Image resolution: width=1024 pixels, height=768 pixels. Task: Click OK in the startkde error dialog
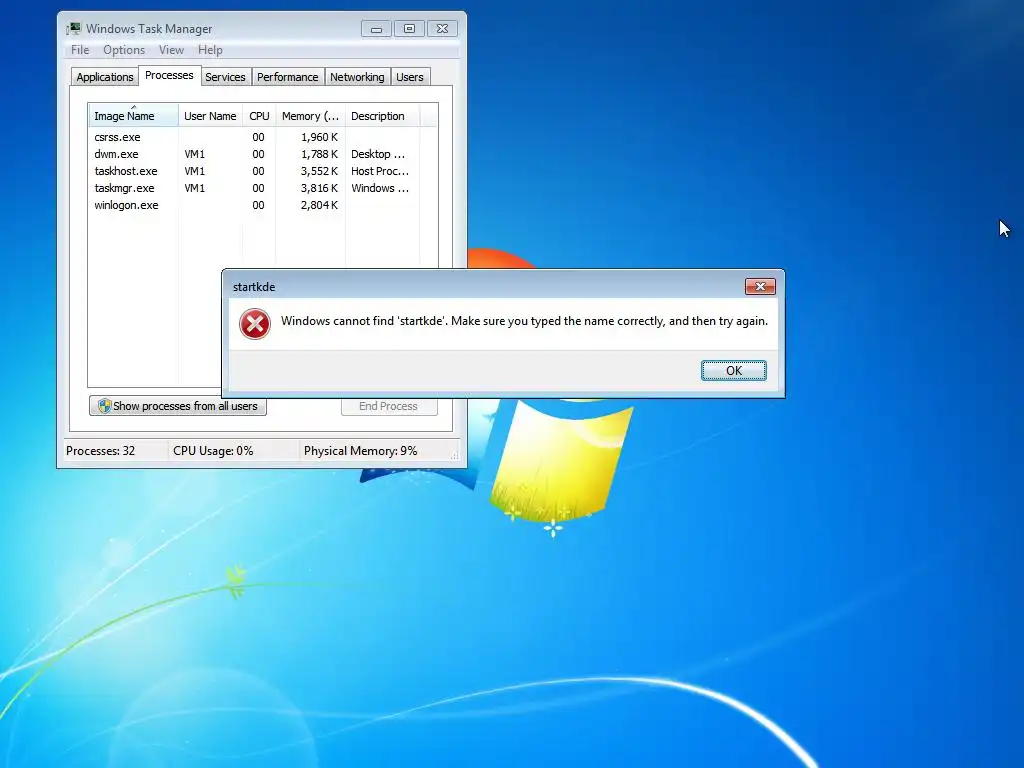coord(733,370)
